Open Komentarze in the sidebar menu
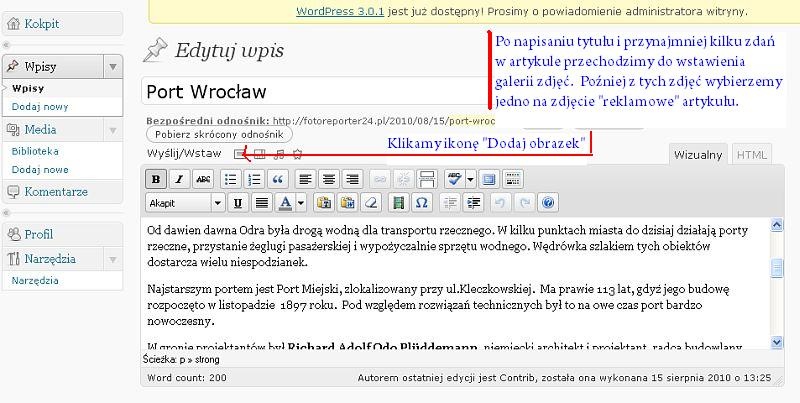 click(55, 191)
